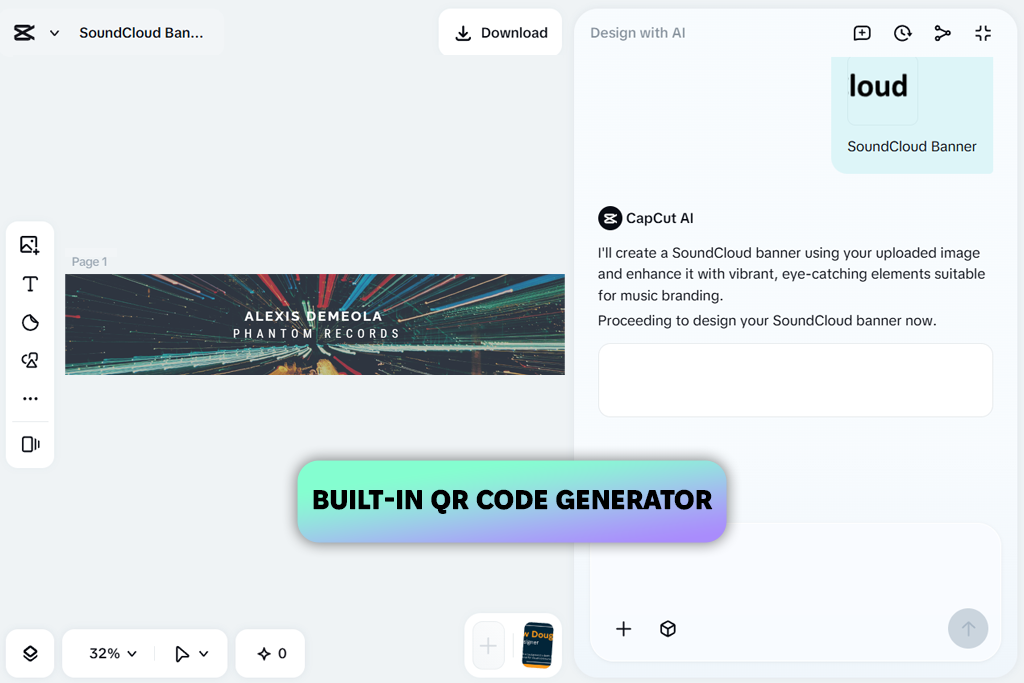Click the SoundCloud Banner attachment label

tap(912, 146)
